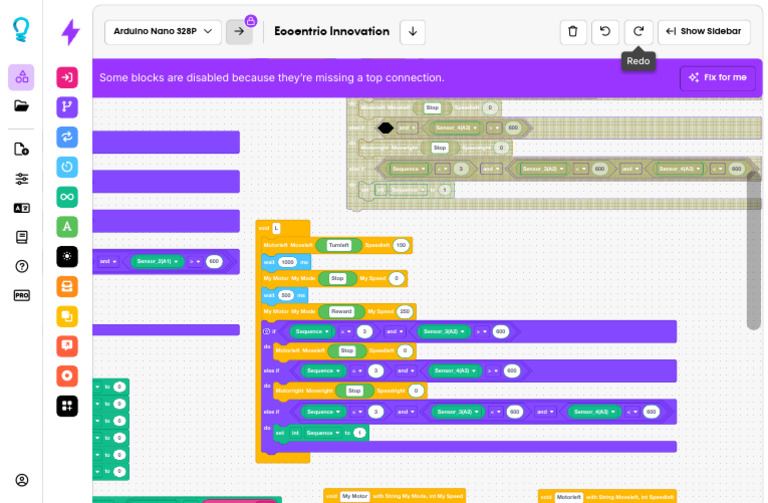
Task: Open the user account icon
Action: point(21,480)
